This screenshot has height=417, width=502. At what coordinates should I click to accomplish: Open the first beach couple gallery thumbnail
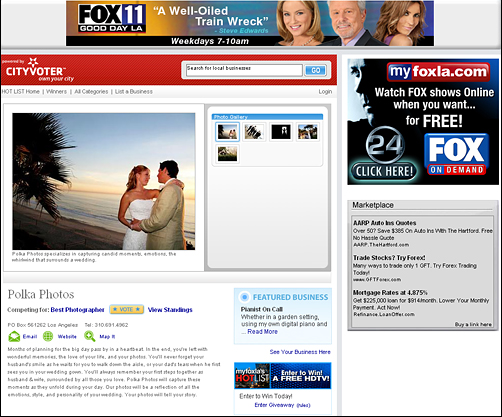pos(227,132)
